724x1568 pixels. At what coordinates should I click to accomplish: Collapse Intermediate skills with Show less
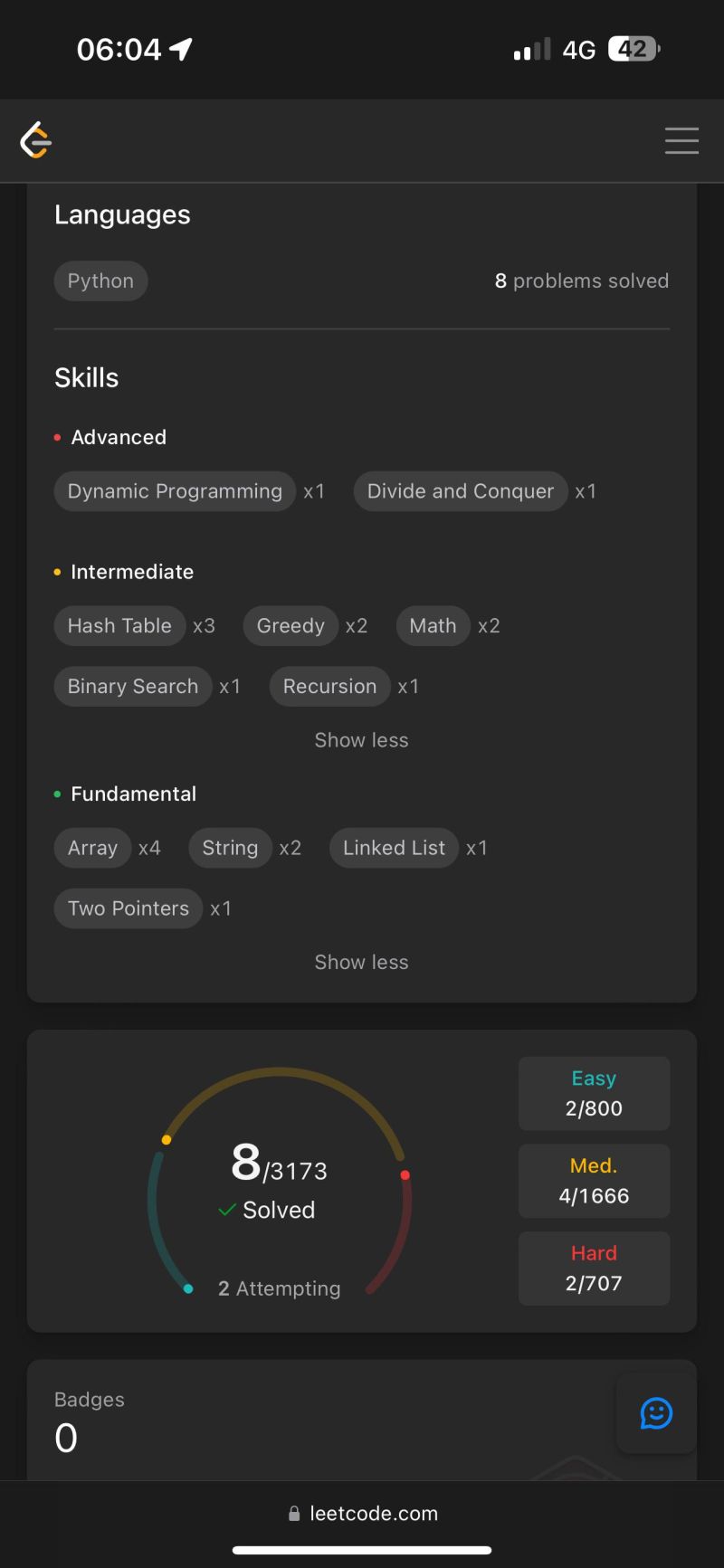pos(361,740)
